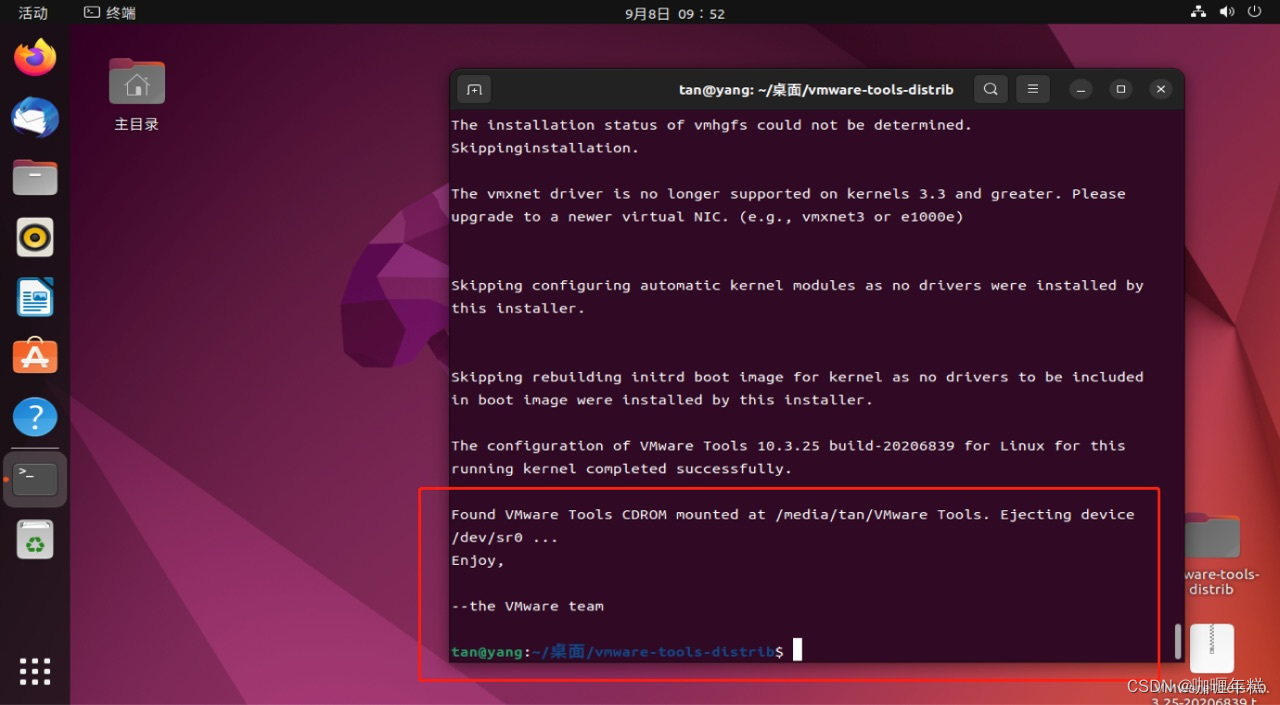Open the 终端 app menu in top bar
This screenshot has width=1280, height=705.
click(x=110, y=13)
